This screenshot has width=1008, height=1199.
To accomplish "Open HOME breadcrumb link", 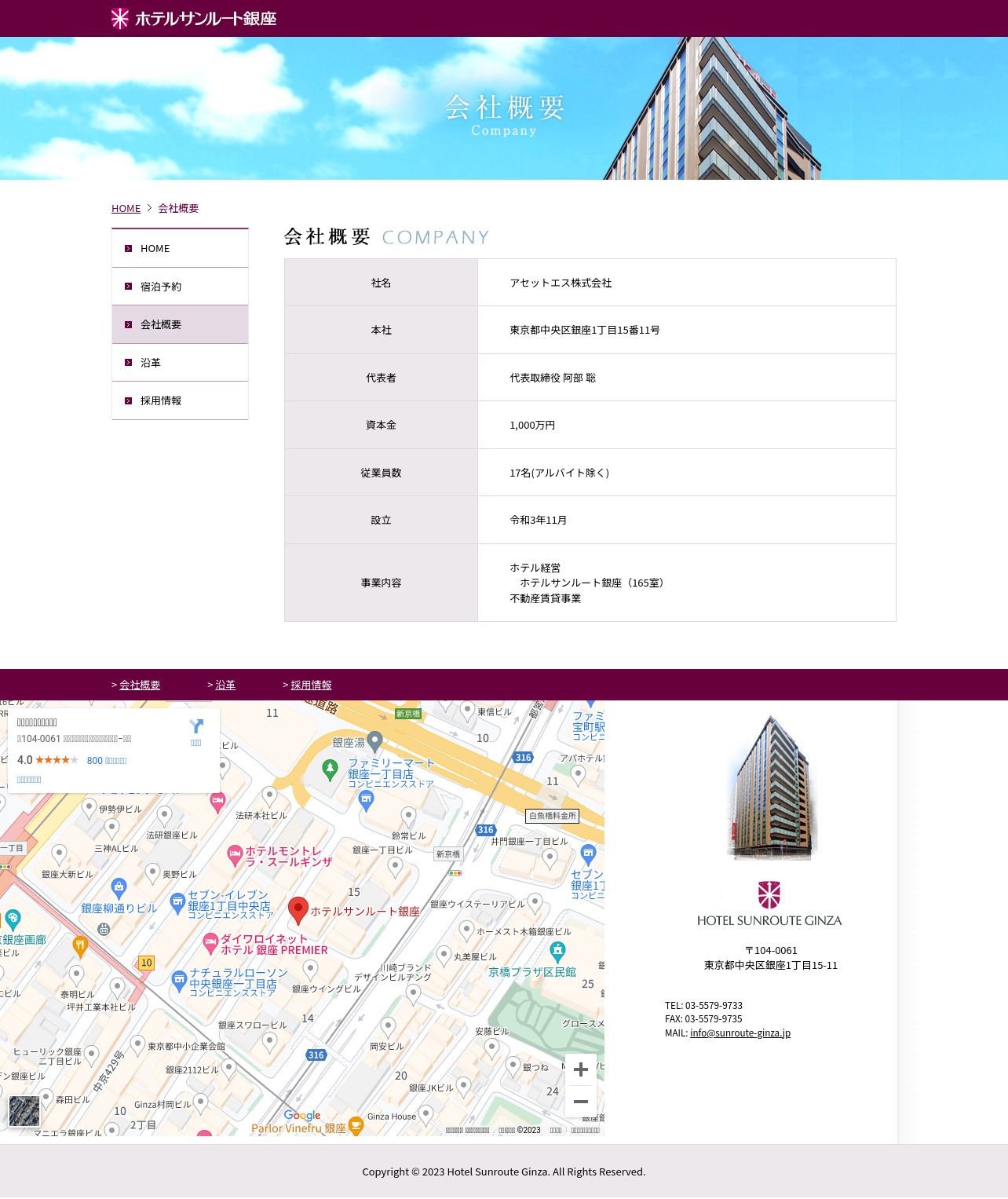I will [x=126, y=208].
